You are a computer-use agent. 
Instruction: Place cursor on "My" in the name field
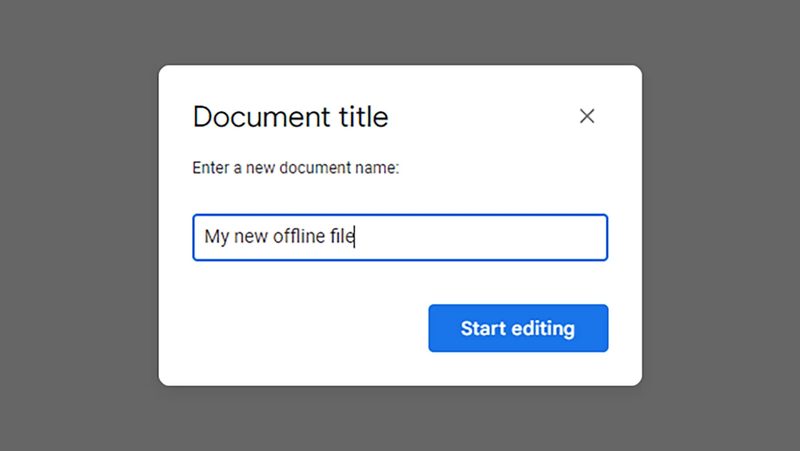pos(216,237)
